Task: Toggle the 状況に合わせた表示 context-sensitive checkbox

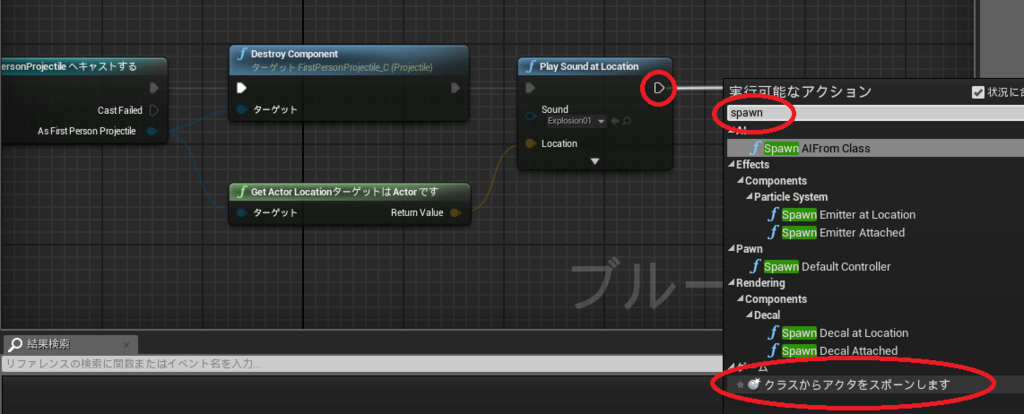Action: pyautogui.click(x=978, y=92)
